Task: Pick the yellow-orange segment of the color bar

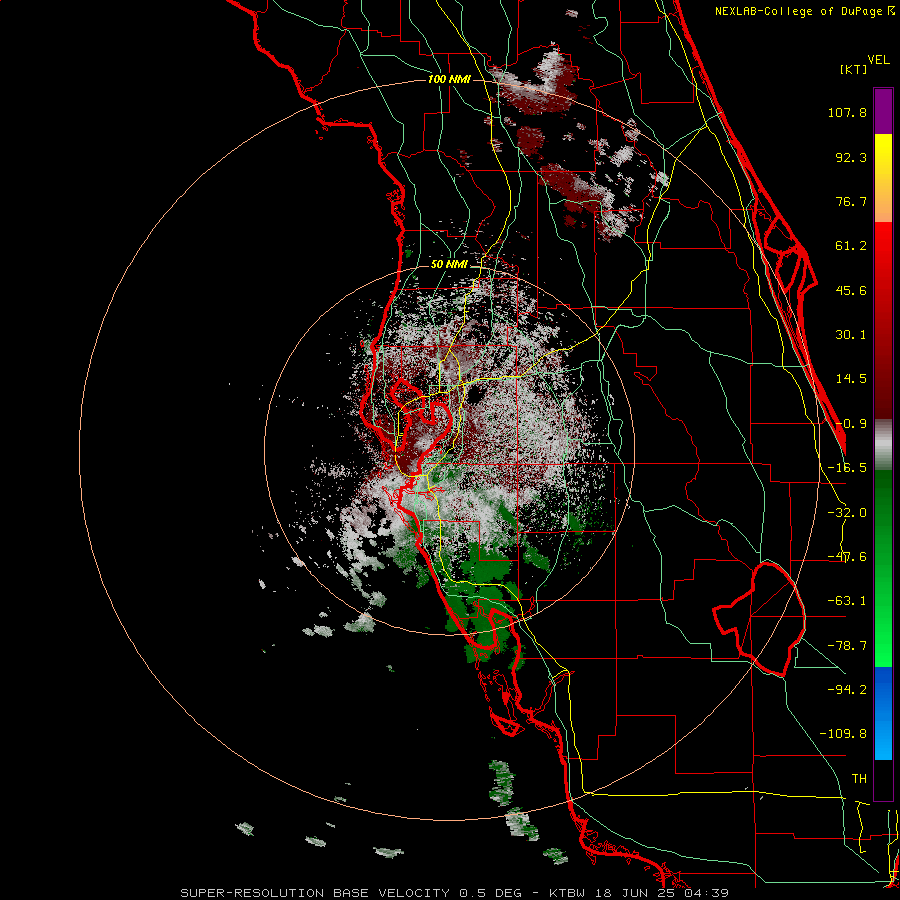Action: (x=883, y=178)
